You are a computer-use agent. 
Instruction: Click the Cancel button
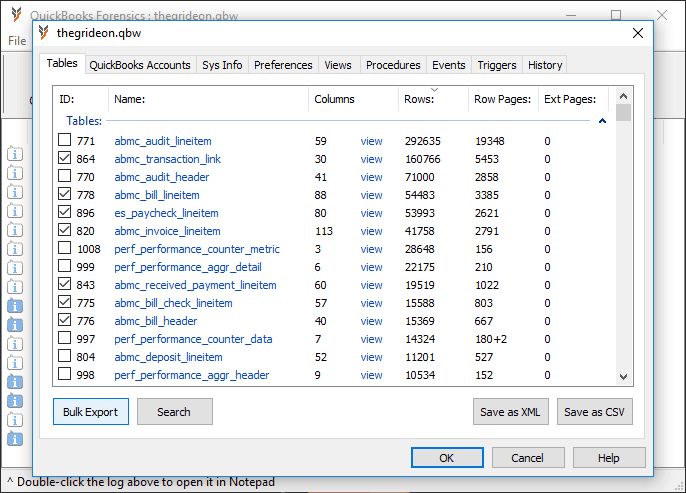(x=528, y=458)
